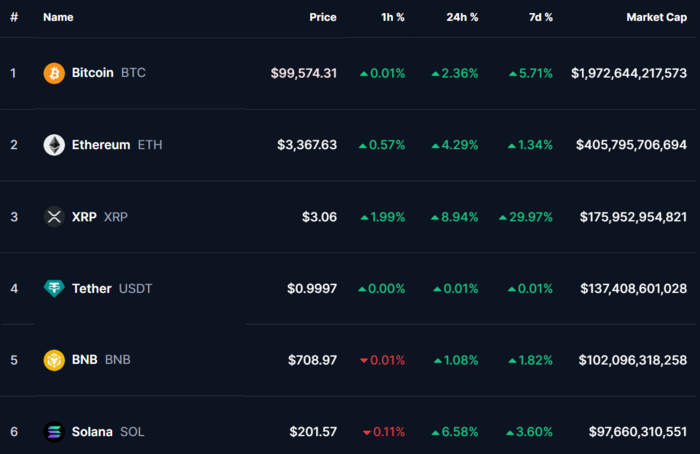The width and height of the screenshot is (700, 454).
Task: Click the Ethereum logo icon
Action: point(54,145)
